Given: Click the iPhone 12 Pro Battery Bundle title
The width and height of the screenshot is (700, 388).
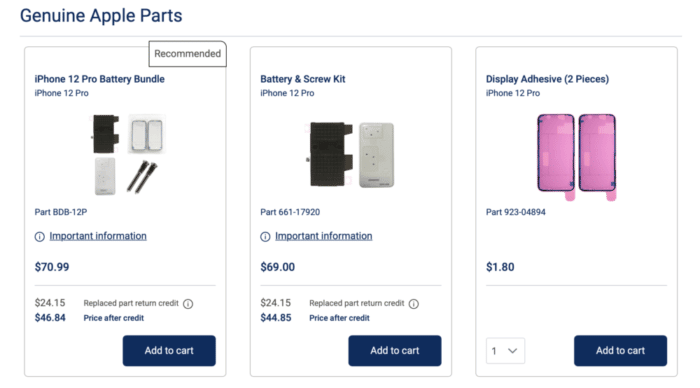Looking at the screenshot, I should [x=100, y=79].
